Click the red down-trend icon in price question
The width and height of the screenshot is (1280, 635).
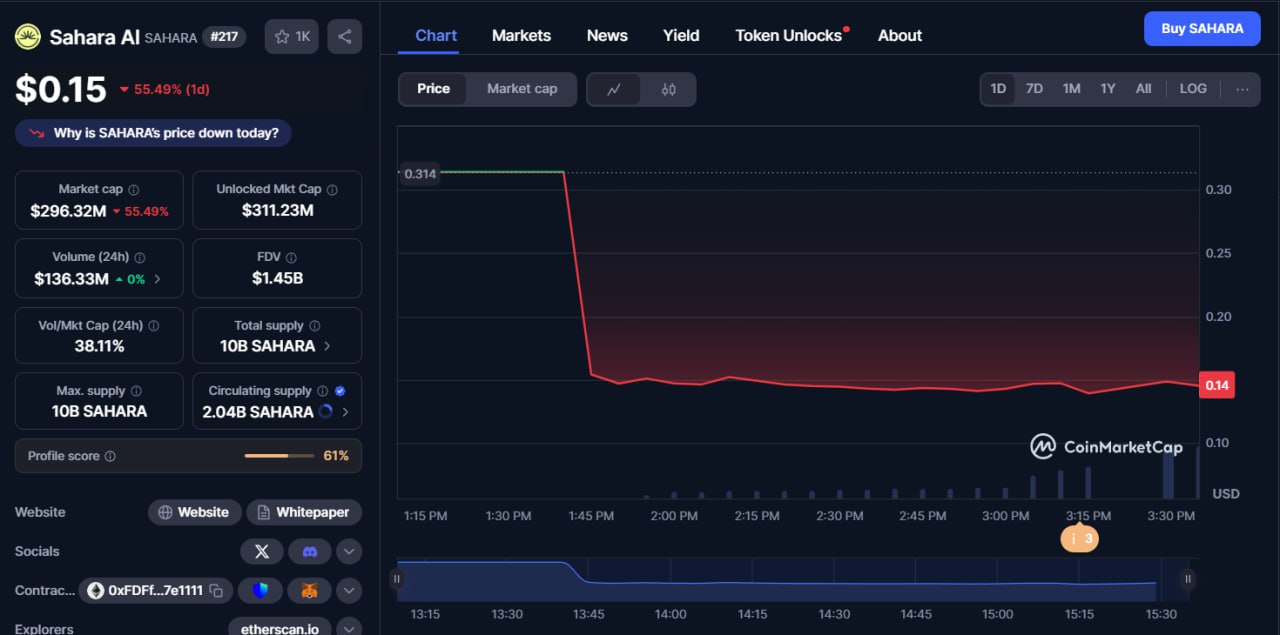[37, 133]
